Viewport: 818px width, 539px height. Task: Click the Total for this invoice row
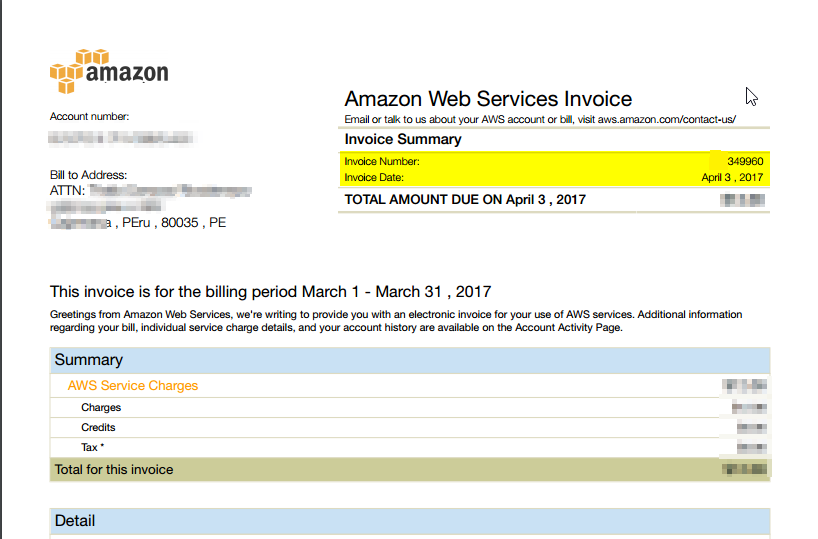pyautogui.click(x=114, y=469)
